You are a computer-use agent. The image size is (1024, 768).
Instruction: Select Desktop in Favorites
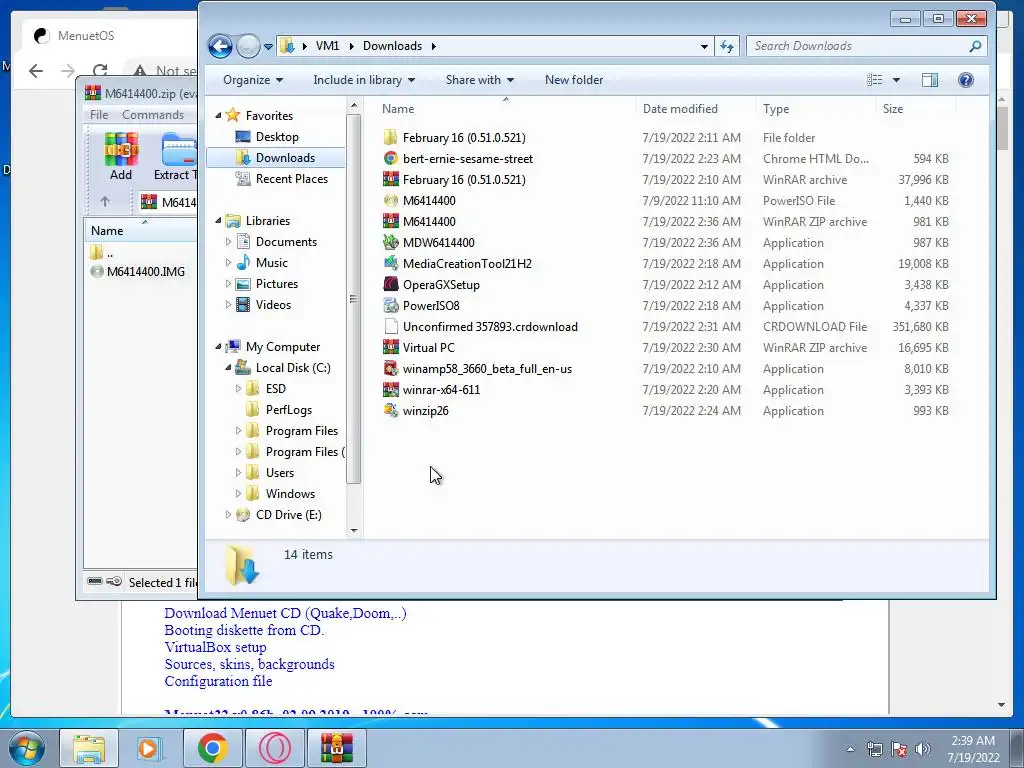pos(277,136)
